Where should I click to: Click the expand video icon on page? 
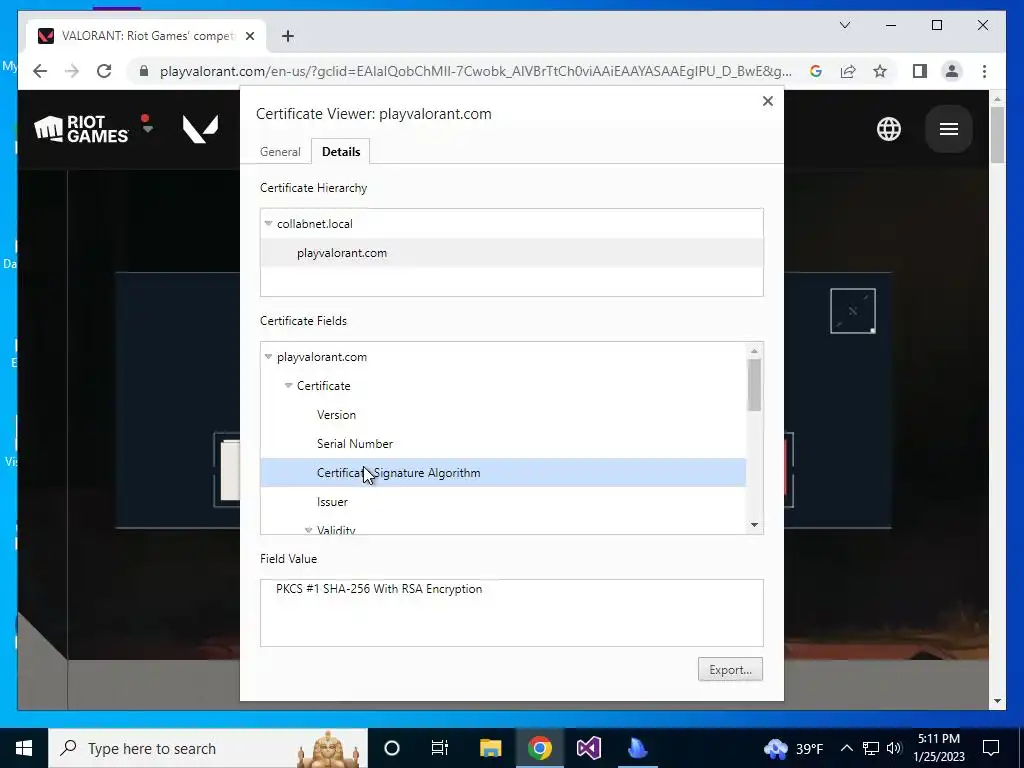pos(852,311)
